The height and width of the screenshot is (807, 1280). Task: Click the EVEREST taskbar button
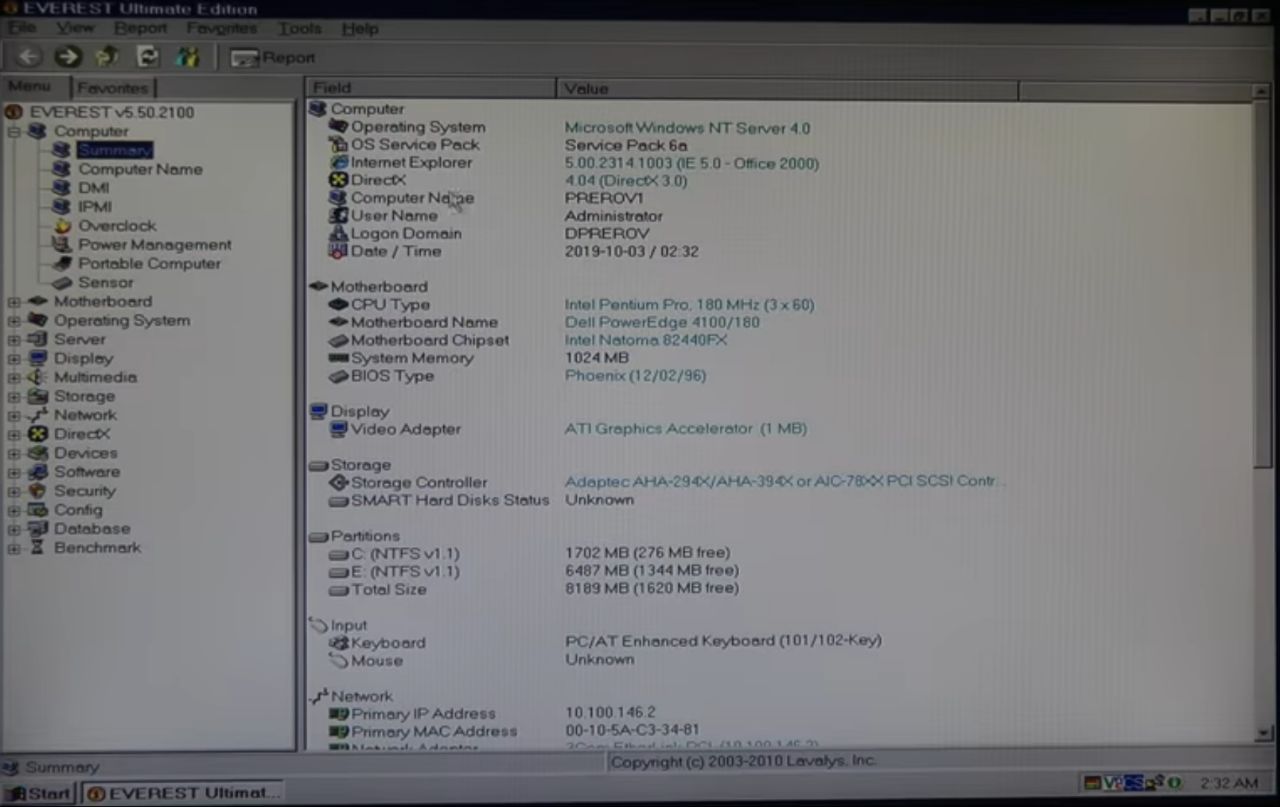181,793
